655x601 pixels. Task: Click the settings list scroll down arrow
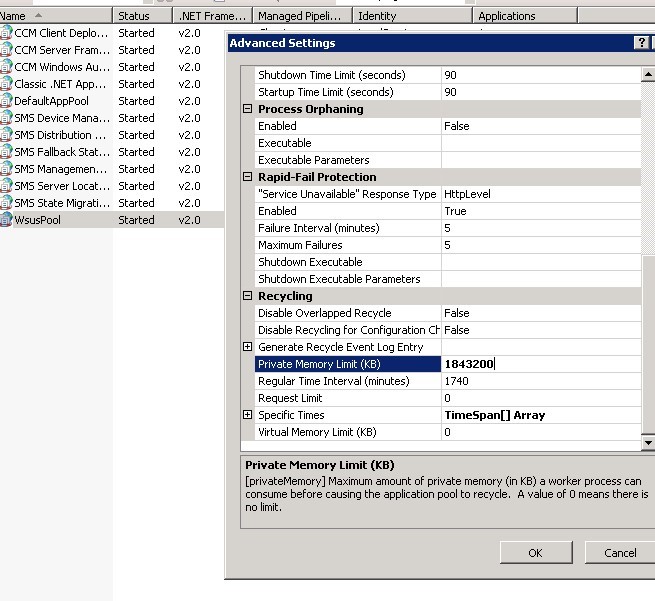pyautogui.click(x=648, y=442)
